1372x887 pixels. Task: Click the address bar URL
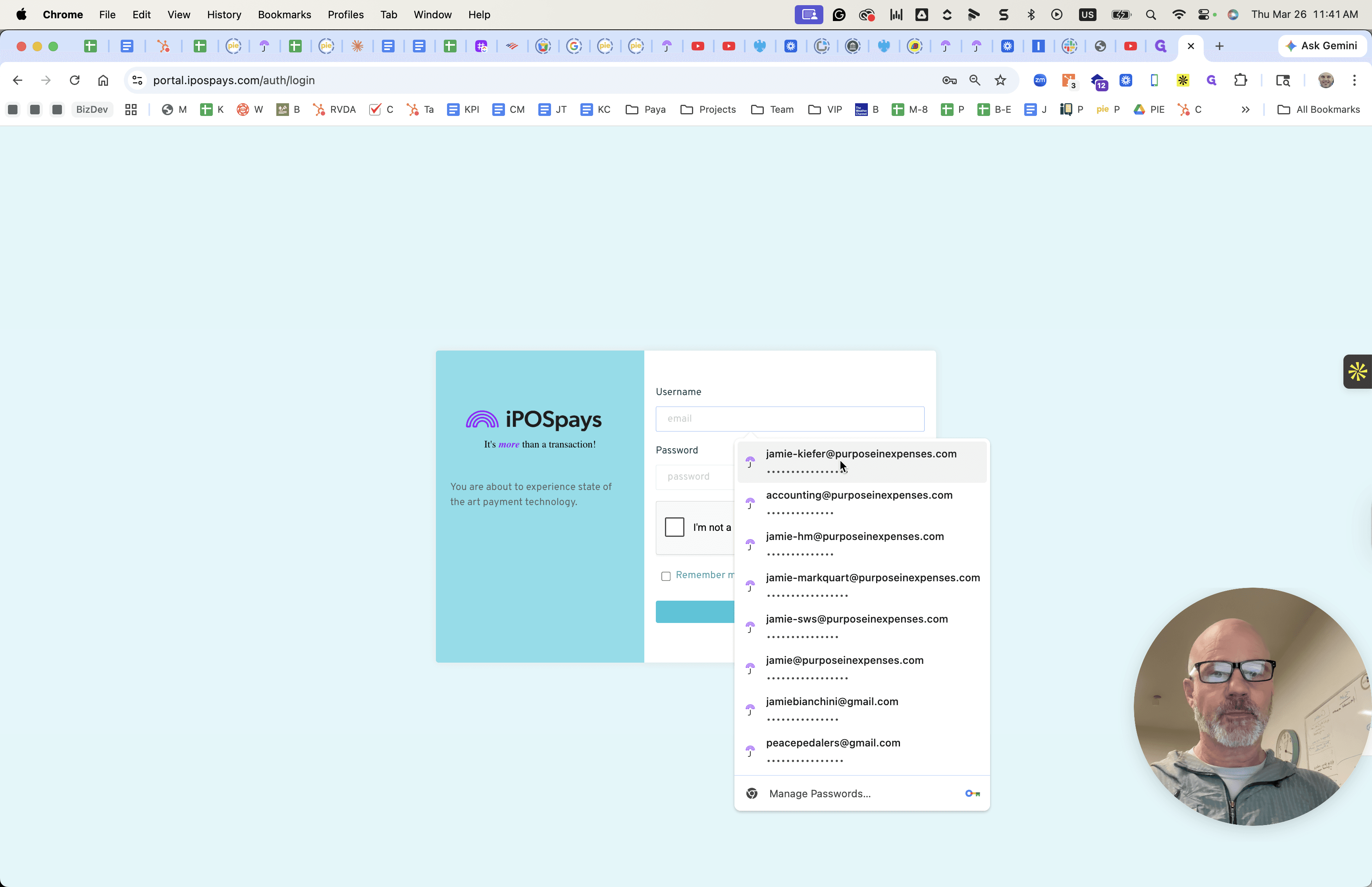tap(234, 80)
